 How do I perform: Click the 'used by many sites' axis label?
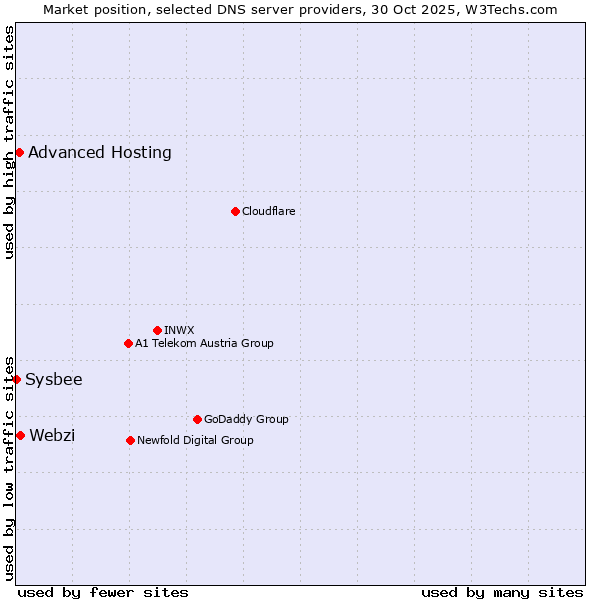502,592
